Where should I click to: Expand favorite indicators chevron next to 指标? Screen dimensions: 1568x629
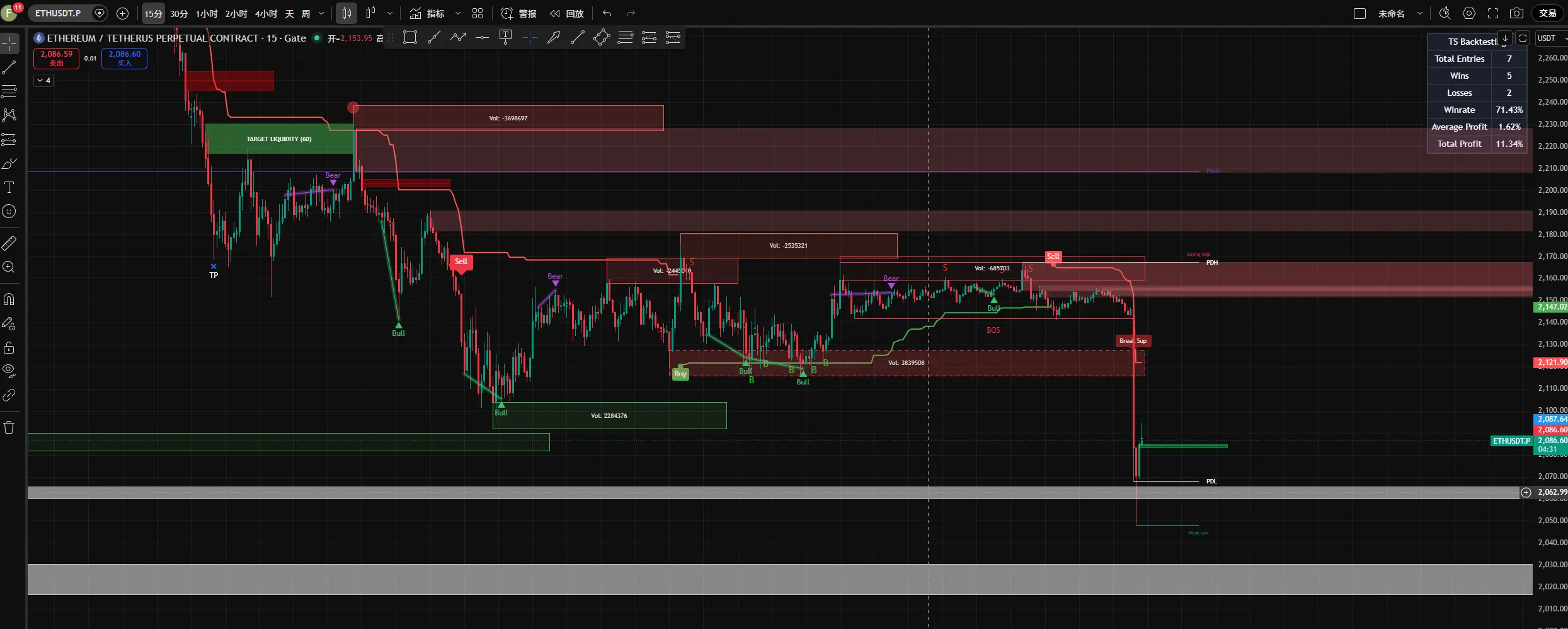point(458,13)
